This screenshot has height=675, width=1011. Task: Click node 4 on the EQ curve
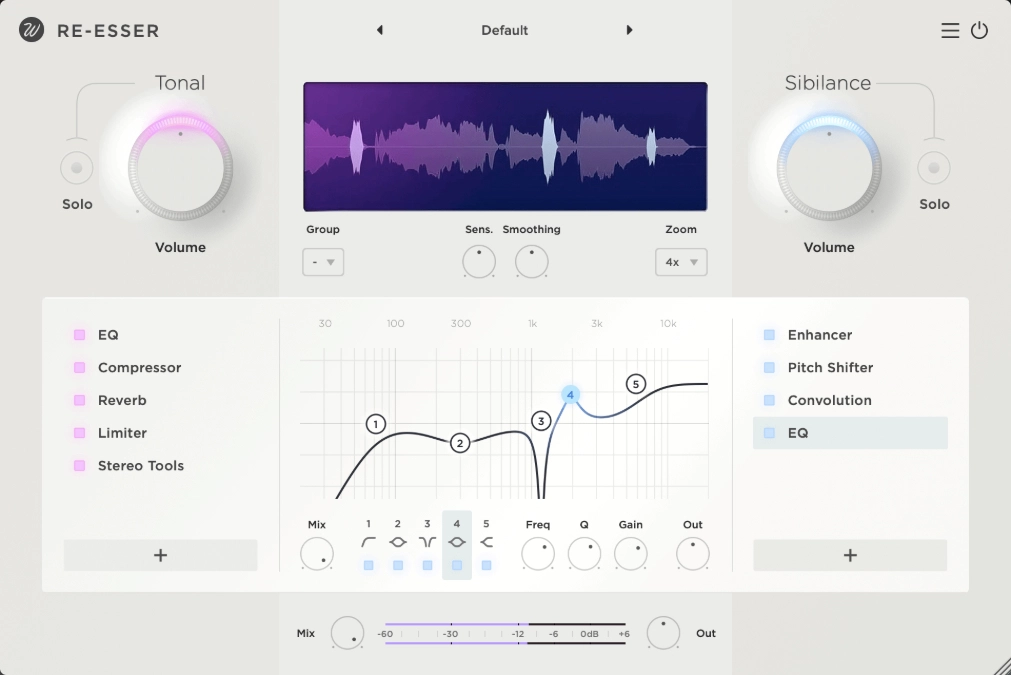tap(570, 394)
